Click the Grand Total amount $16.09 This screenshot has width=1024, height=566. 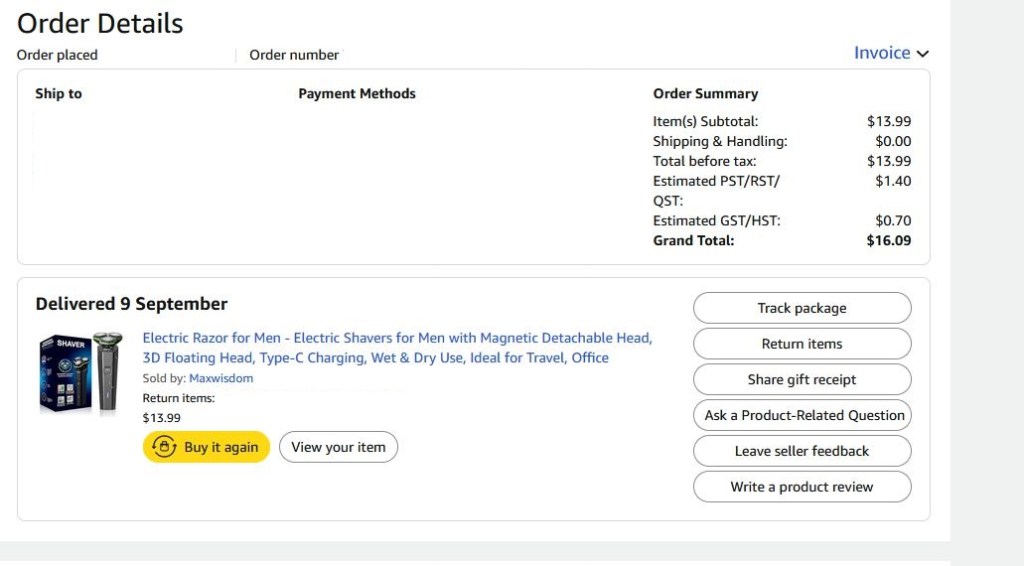pos(889,240)
